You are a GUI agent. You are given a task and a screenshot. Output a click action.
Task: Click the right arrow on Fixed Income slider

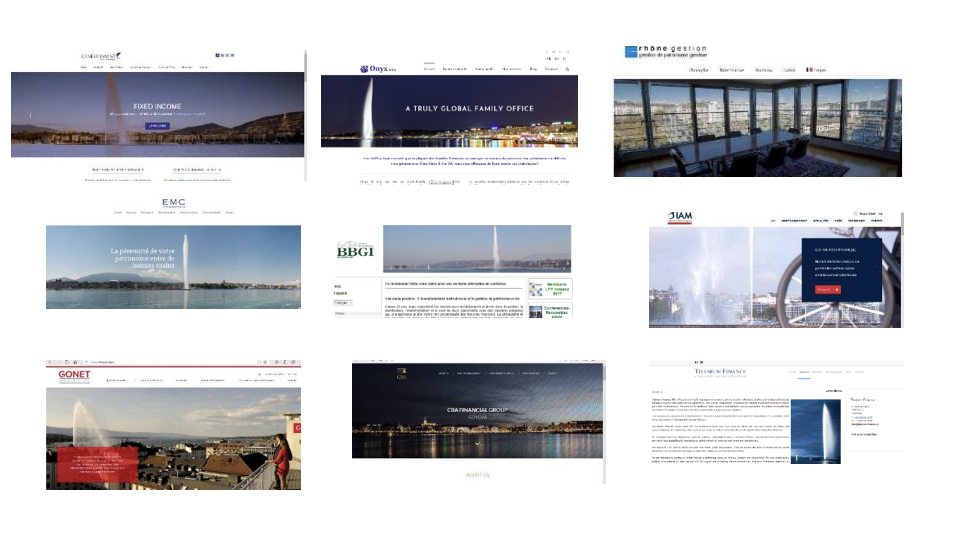click(x=285, y=116)
